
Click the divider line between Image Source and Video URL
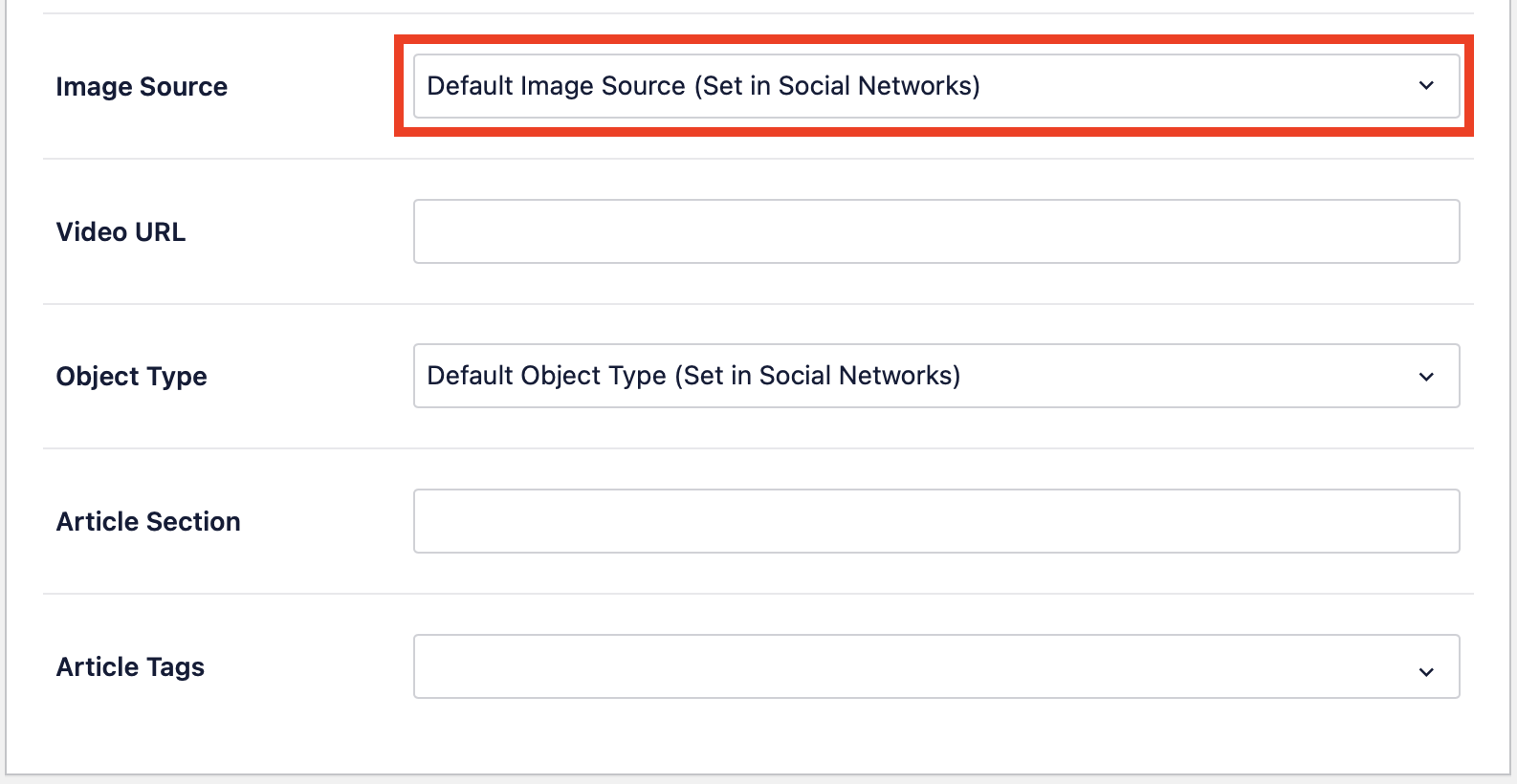pyautogui.click(x=758, y=159)
